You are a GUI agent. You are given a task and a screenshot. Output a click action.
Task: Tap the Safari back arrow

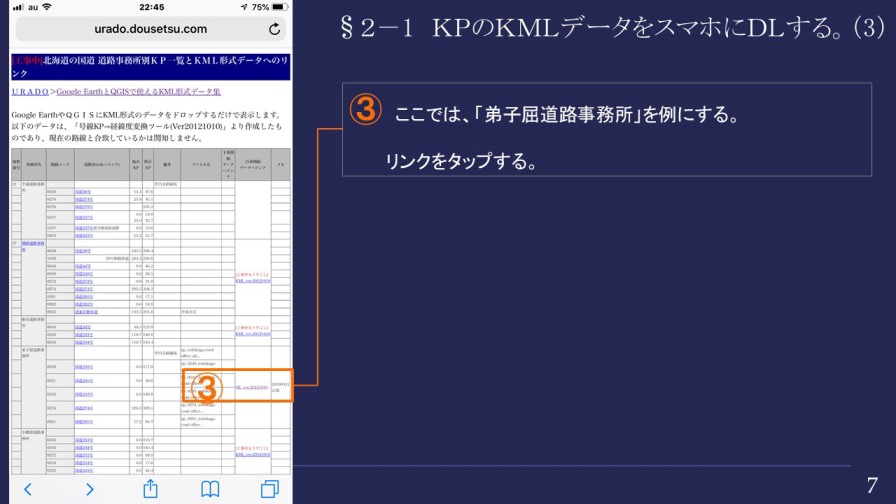28,488
